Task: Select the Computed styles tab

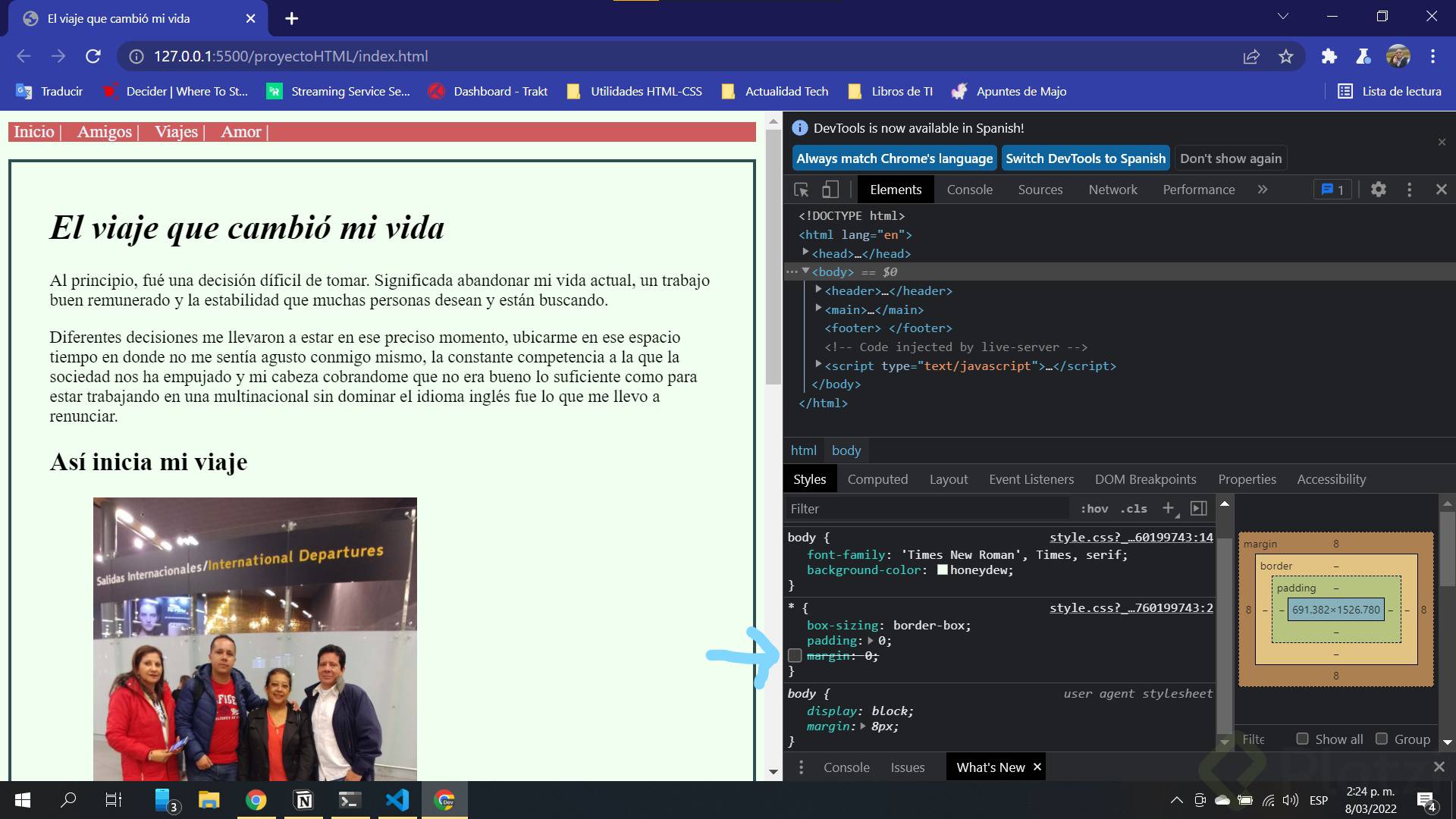Action: coord(877,479)
